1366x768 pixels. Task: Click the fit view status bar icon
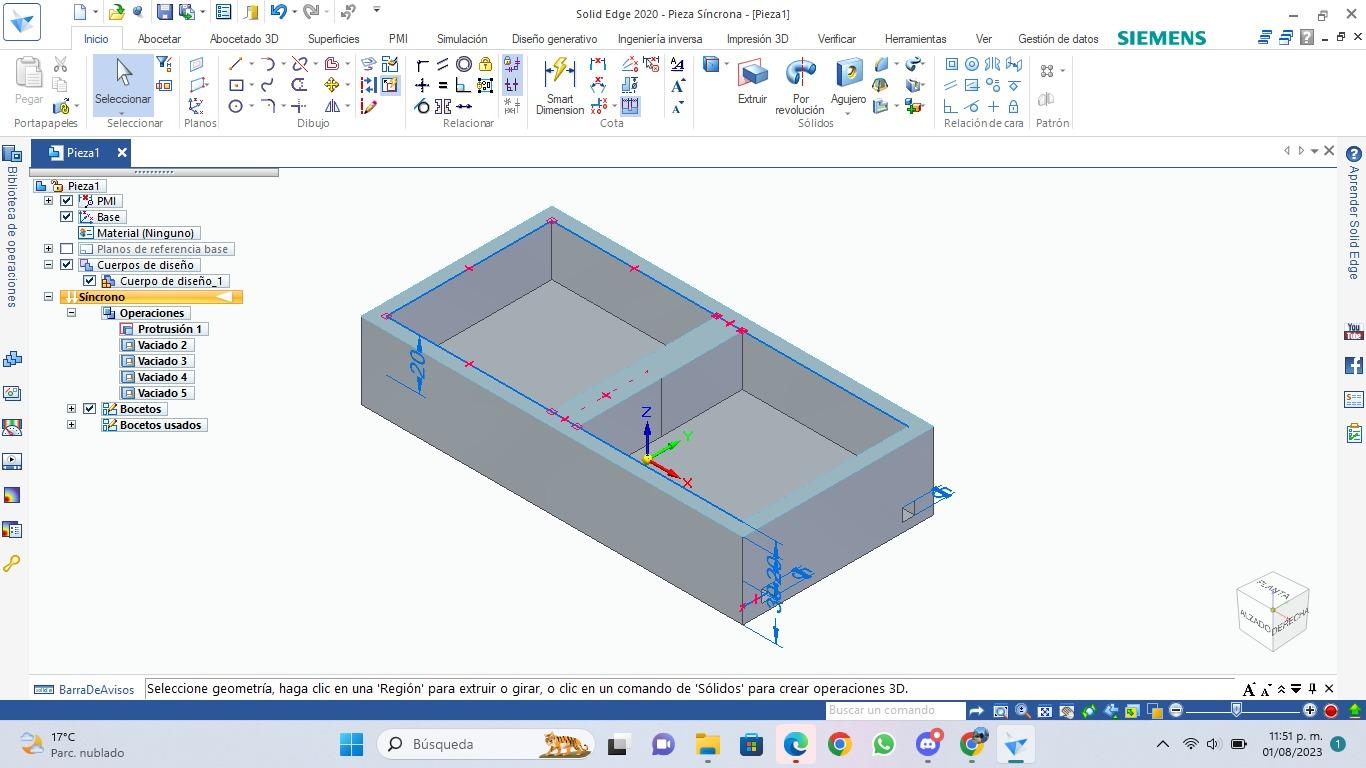tap(1044, 711)
